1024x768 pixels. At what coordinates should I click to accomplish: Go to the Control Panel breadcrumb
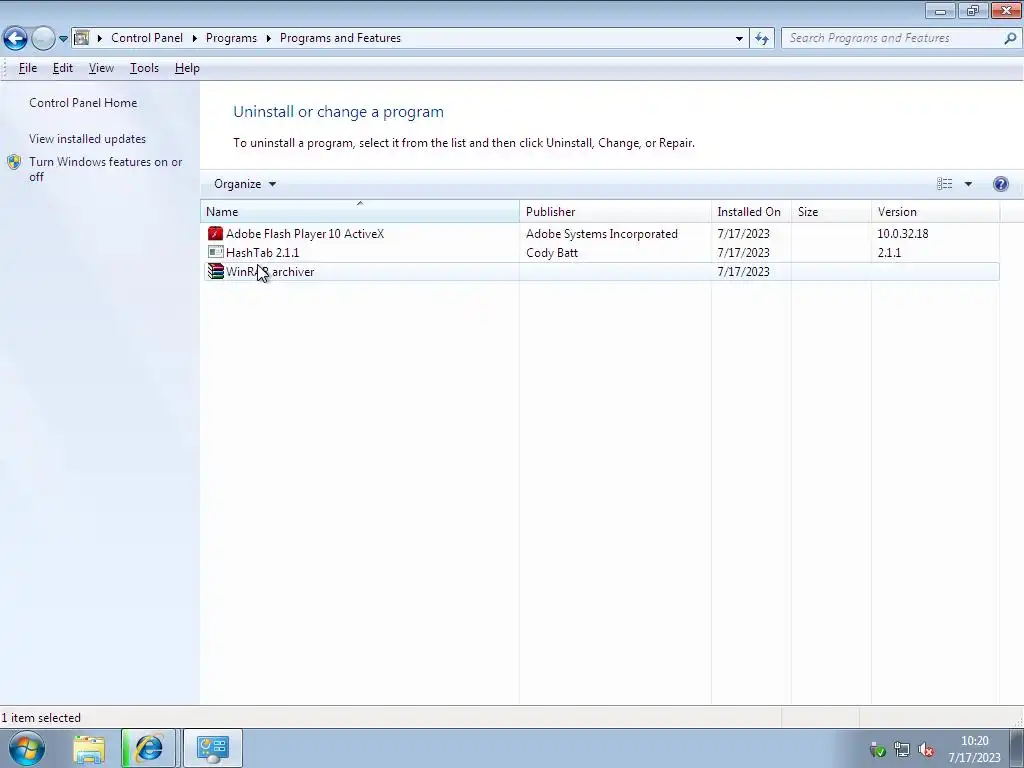pos(147,38)
